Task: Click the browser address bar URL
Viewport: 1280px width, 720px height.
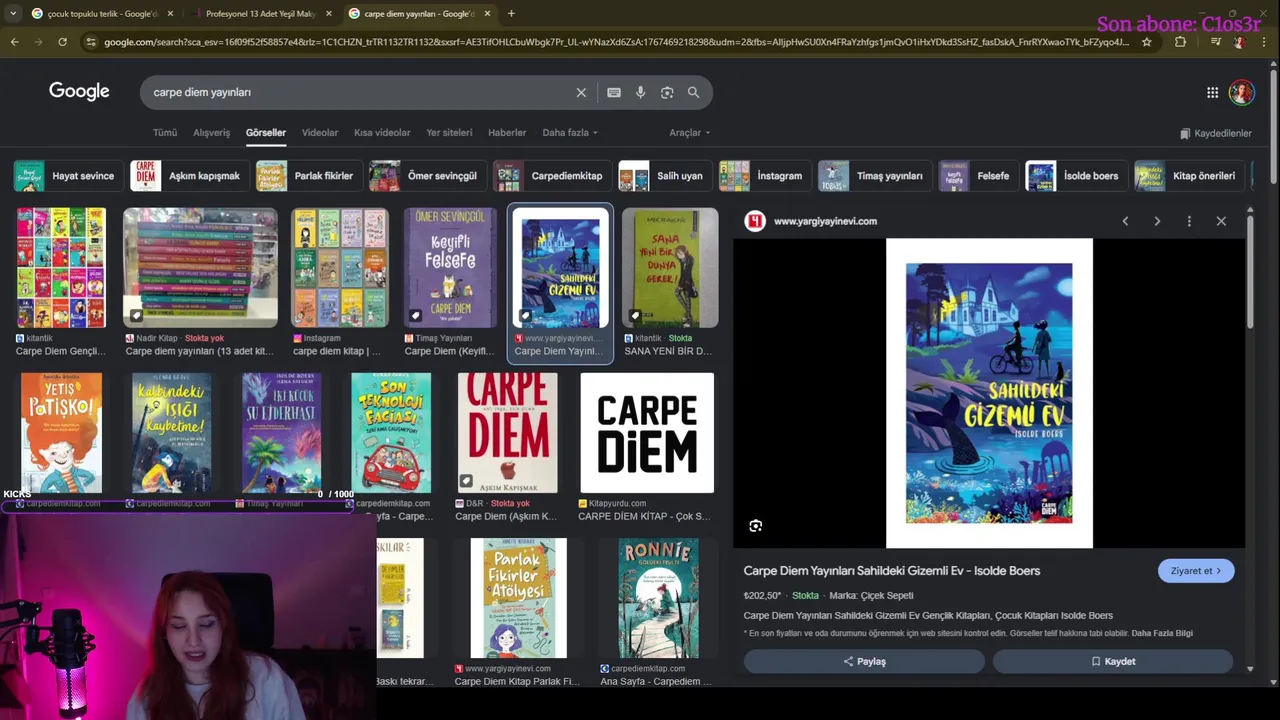Action: pos(615,42)
